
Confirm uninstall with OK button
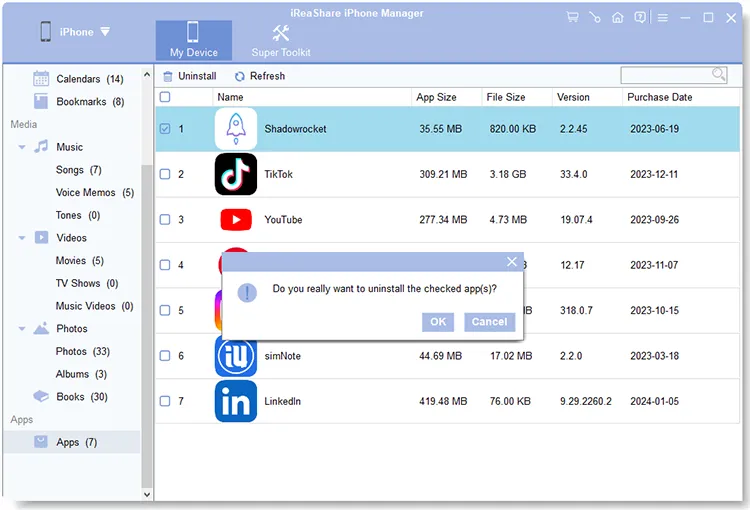point(438,322)
